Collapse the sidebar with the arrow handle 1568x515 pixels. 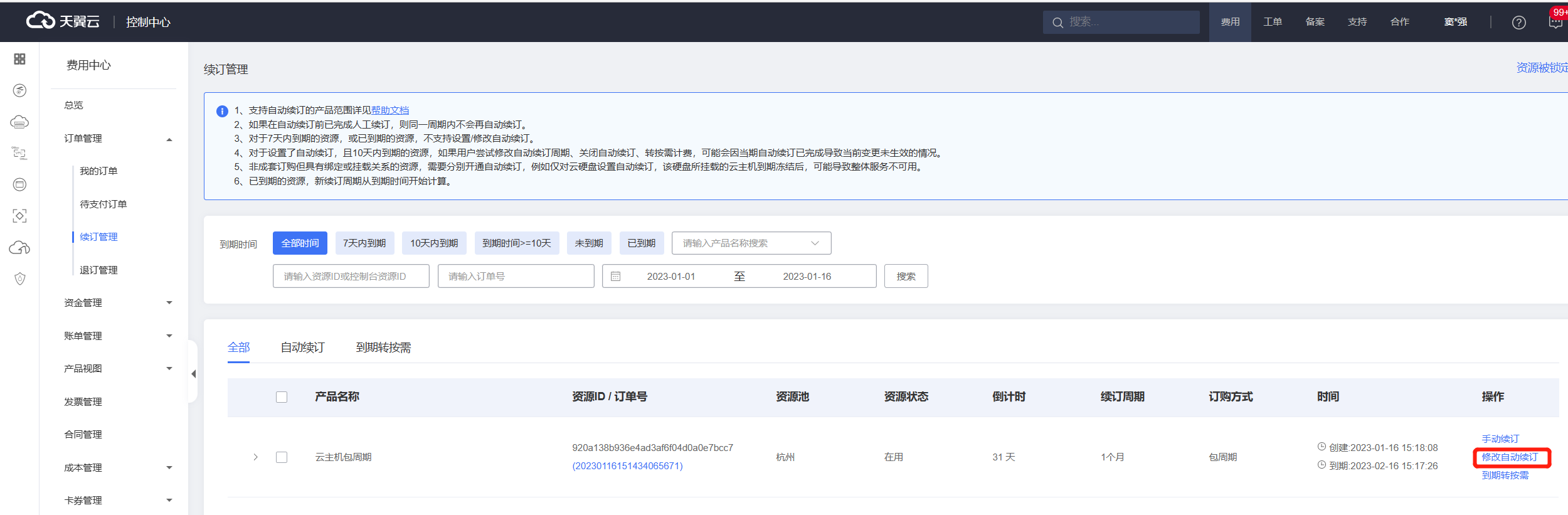pos(193,374)
